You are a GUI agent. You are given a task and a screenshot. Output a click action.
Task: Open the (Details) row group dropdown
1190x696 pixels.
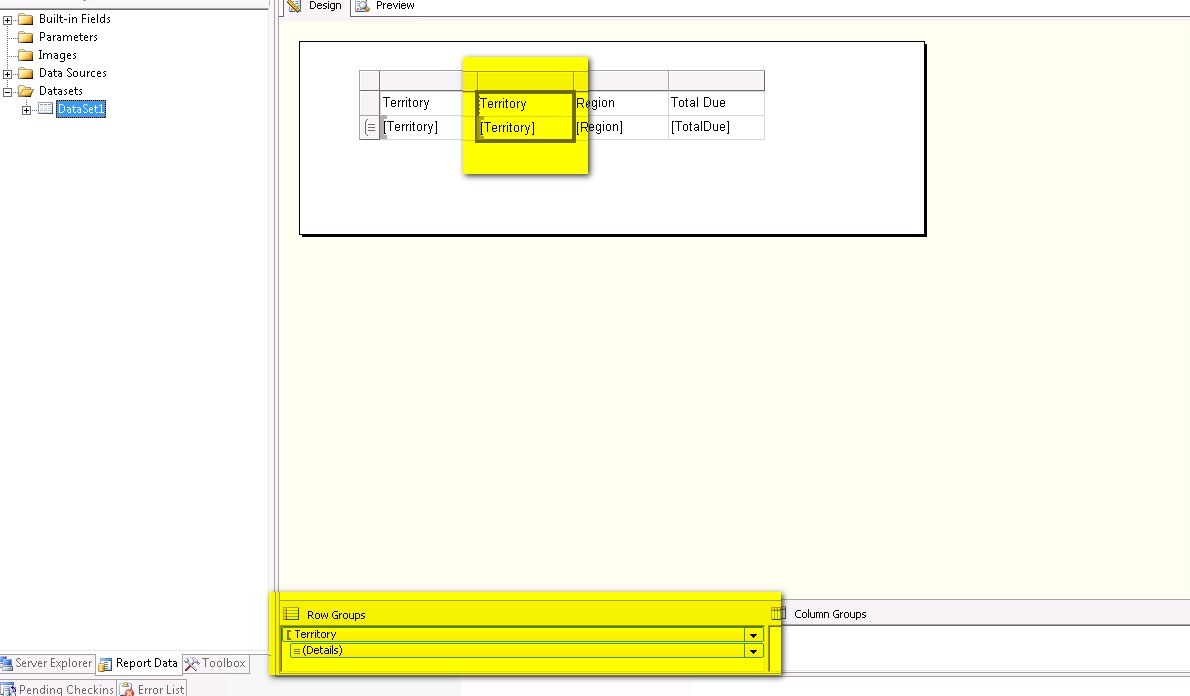[753, 650]
